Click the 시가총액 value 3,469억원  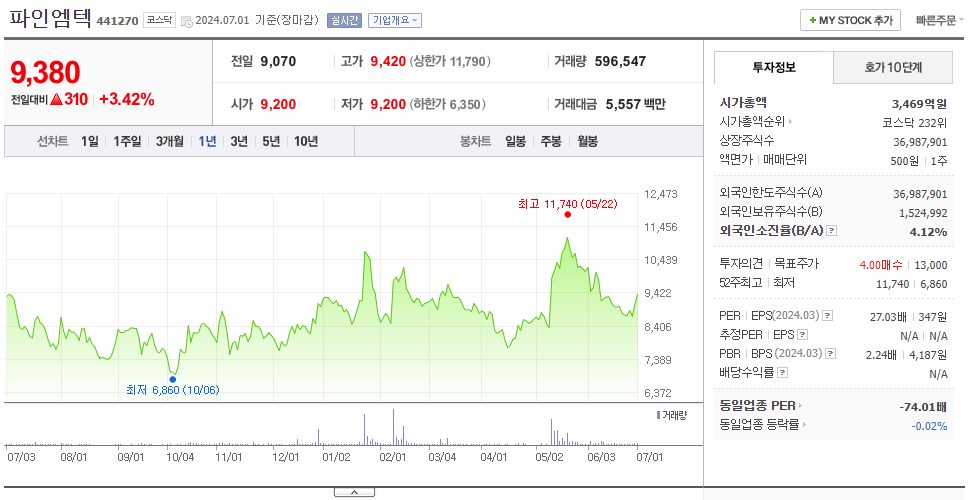click(920, 103)
